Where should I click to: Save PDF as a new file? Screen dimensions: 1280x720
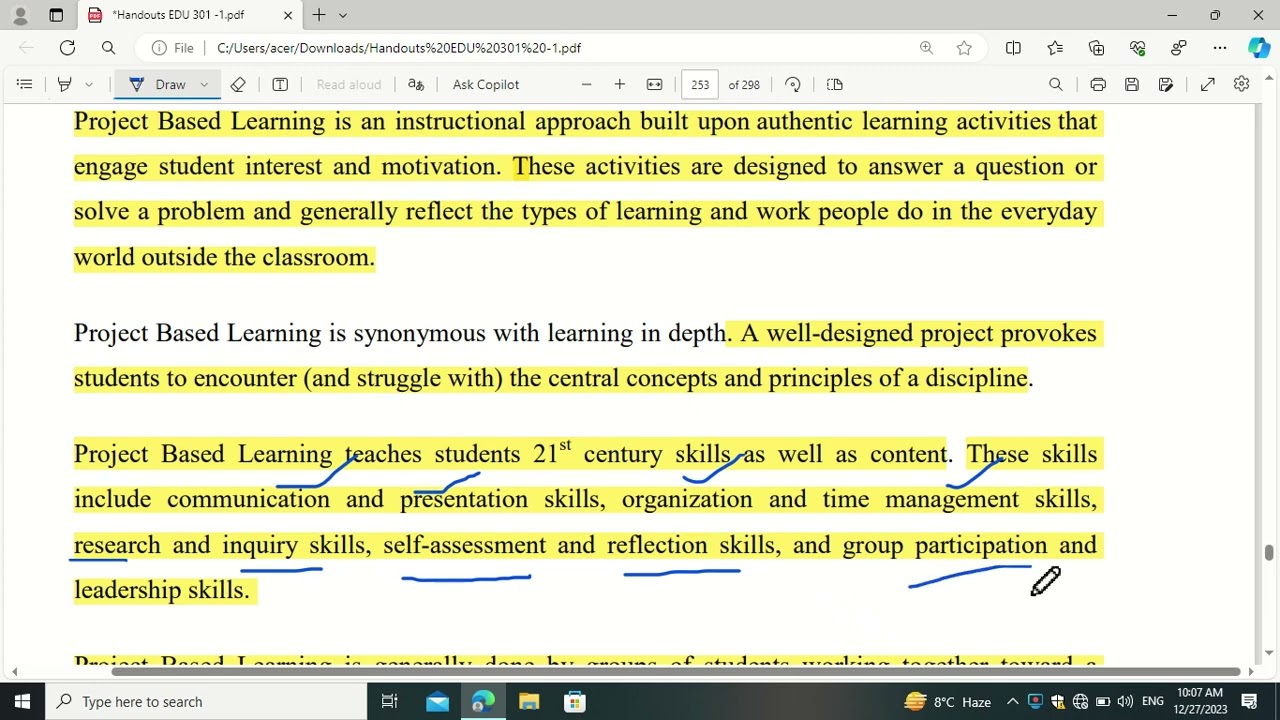tap(1166, 85)
